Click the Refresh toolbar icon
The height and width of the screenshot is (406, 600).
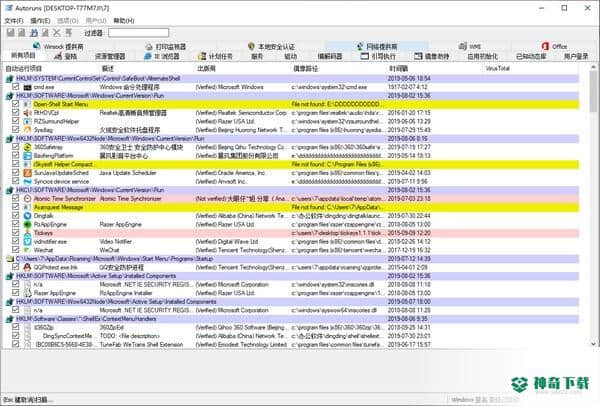pos(22,33)
